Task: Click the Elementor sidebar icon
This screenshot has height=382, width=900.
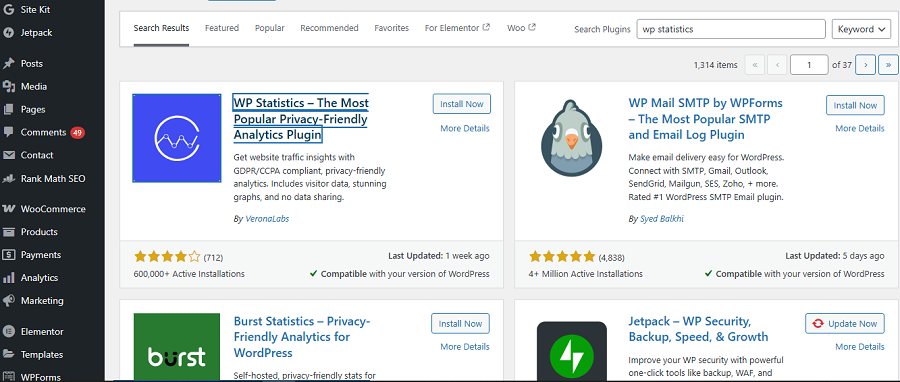Action: pyautogui.click(x=9, y=332)
